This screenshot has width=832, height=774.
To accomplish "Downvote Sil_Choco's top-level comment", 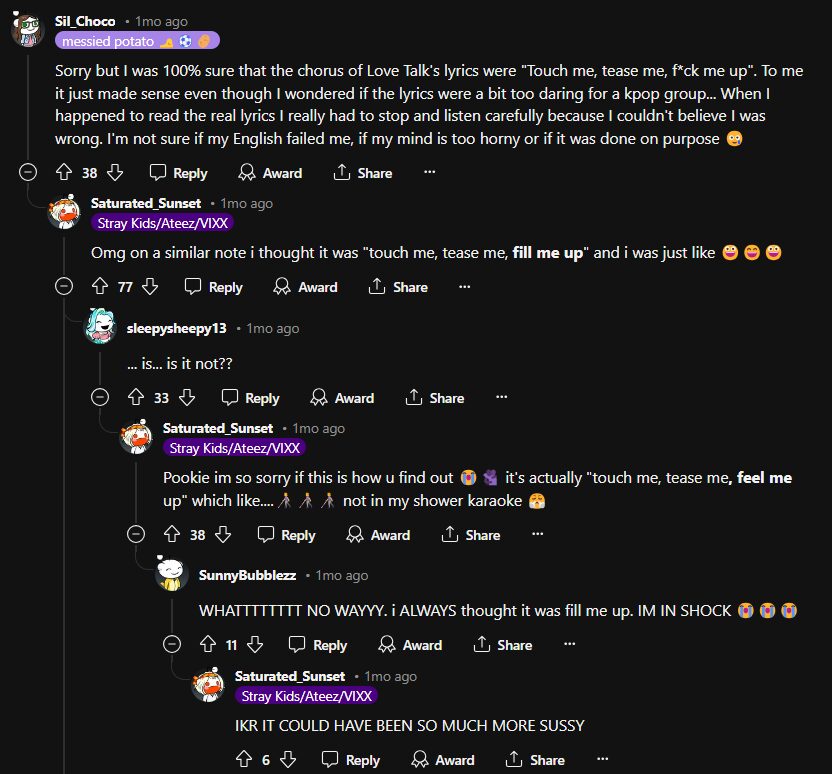I will coord(115,173).
